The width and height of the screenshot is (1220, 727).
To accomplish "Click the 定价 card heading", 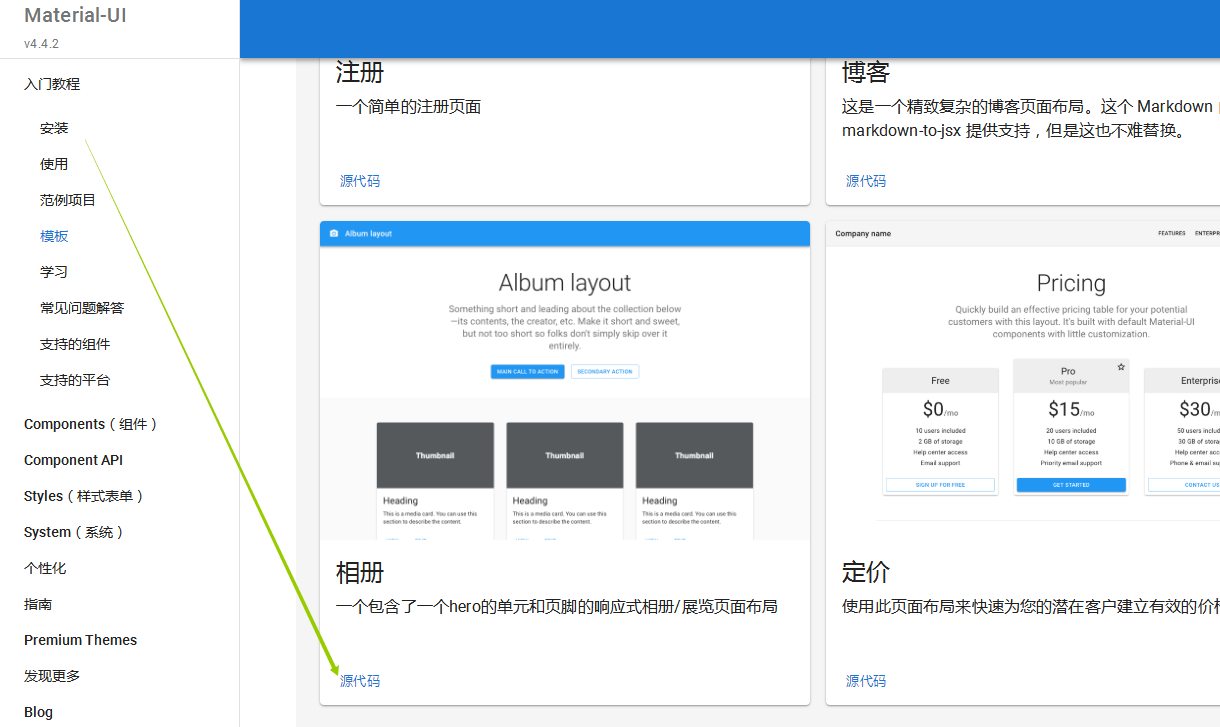I will [x=866, y=572].
